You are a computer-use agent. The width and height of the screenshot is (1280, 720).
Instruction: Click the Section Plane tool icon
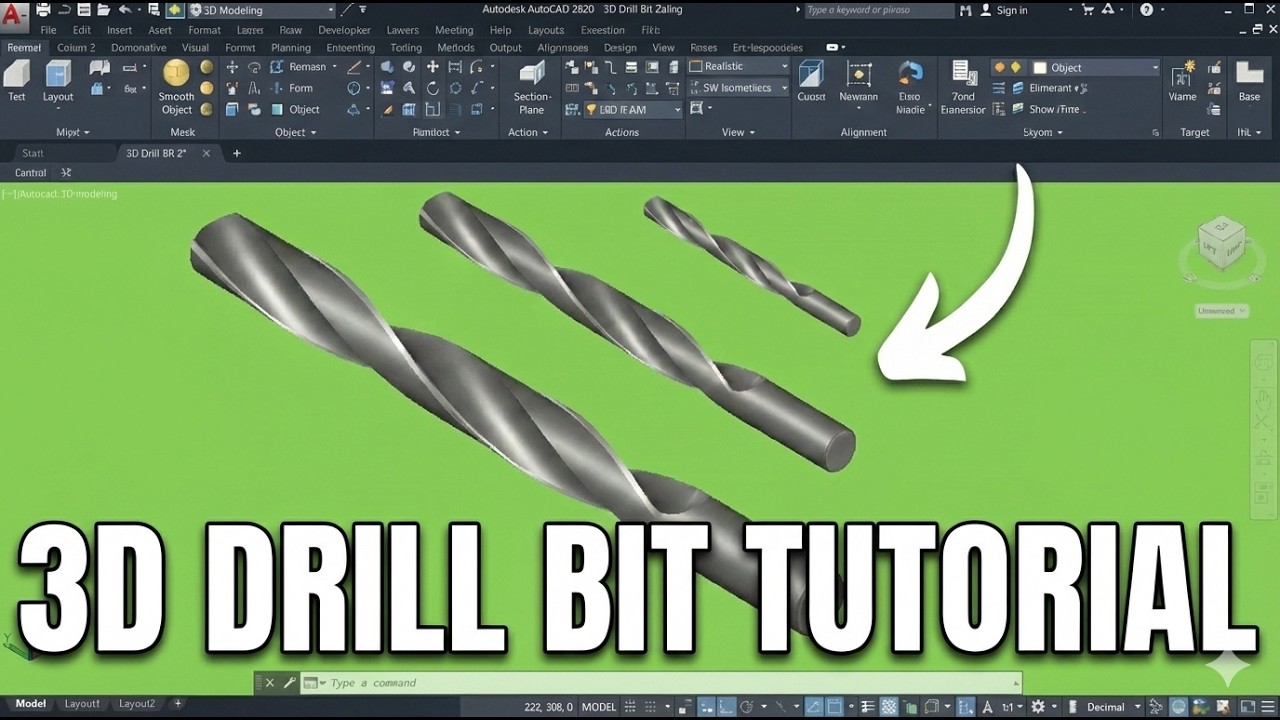(532, 73)
